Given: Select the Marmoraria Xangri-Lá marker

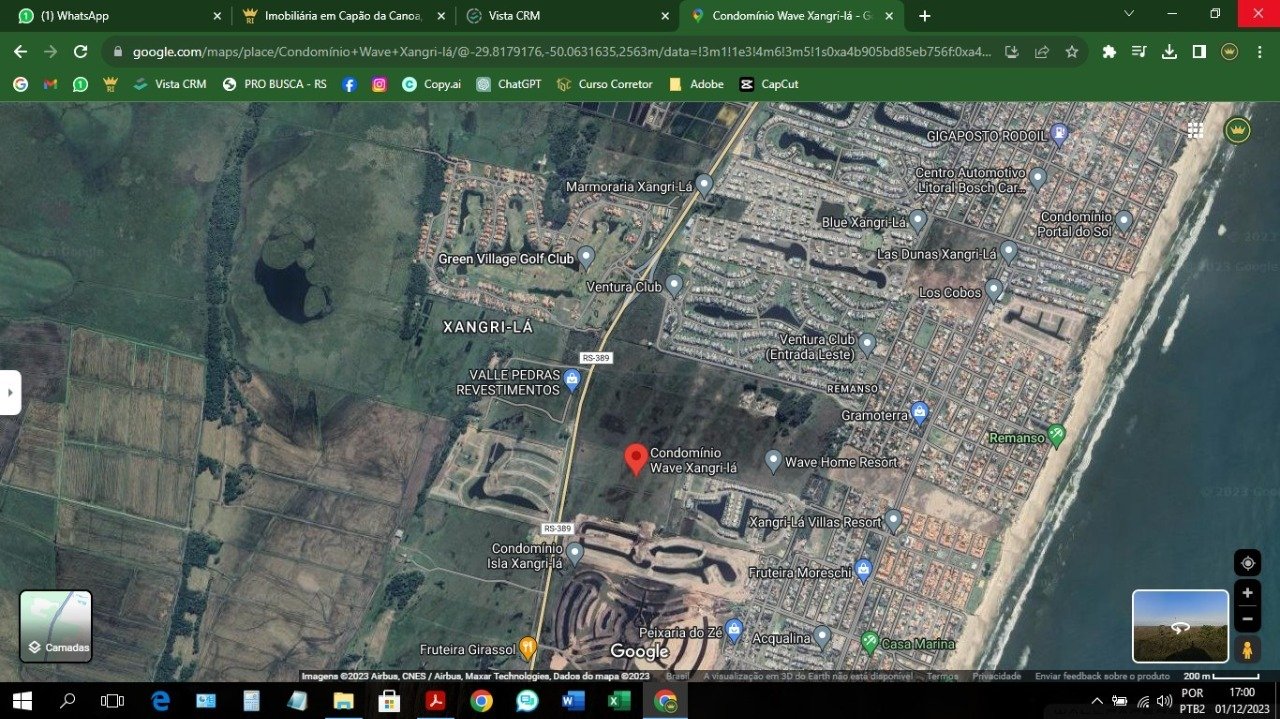Looking at the screenshot, I should click(704, 185).
